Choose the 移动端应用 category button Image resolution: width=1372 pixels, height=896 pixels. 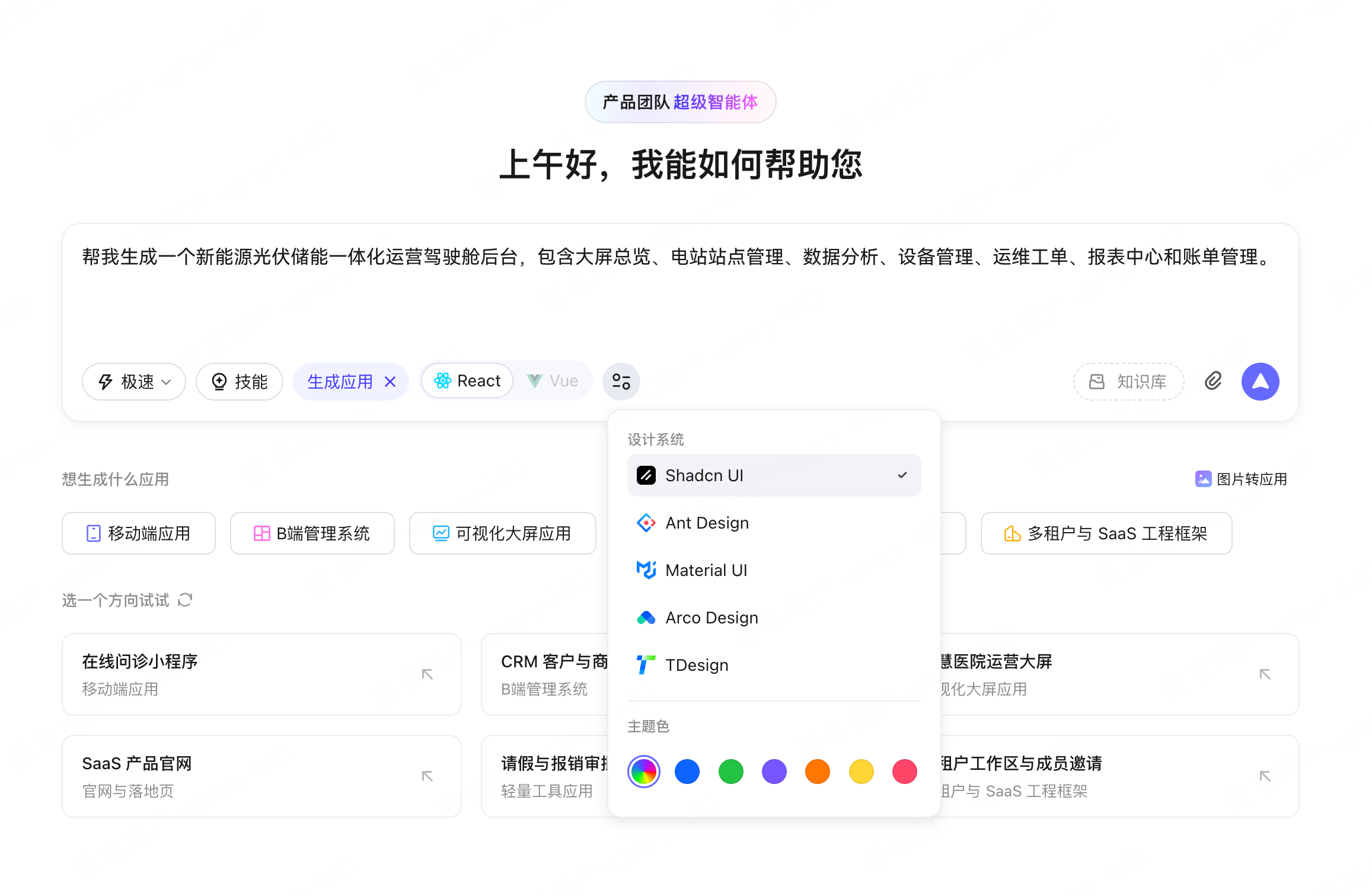(x=139, y=533)
